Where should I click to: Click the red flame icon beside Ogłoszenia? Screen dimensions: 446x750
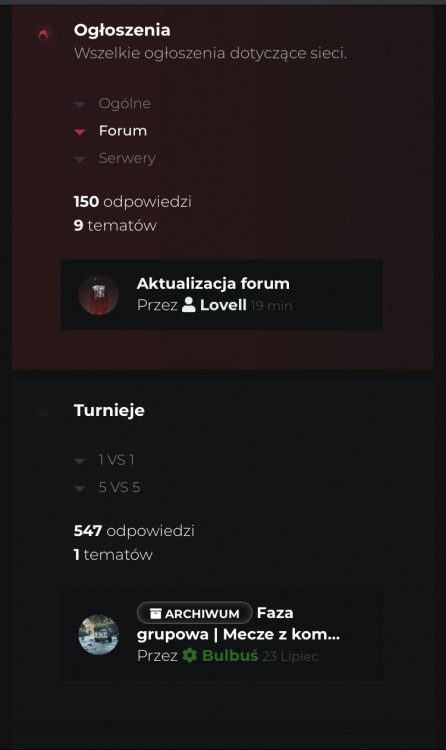tap(44, 34)
